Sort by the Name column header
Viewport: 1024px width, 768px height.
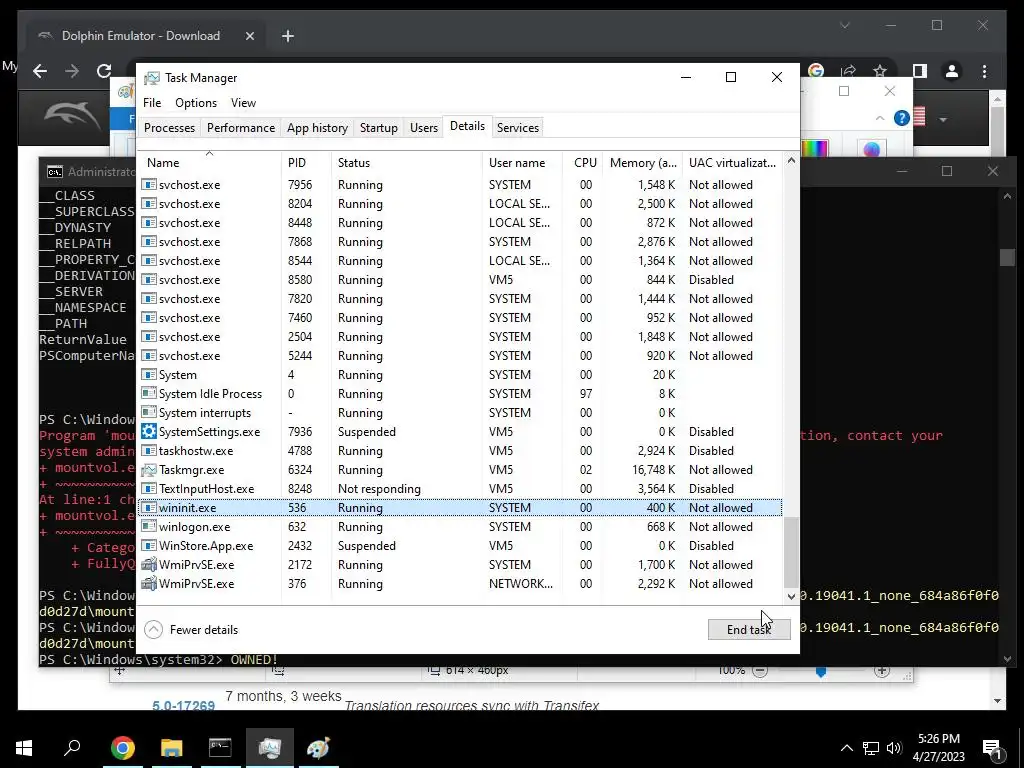(210, 163)
